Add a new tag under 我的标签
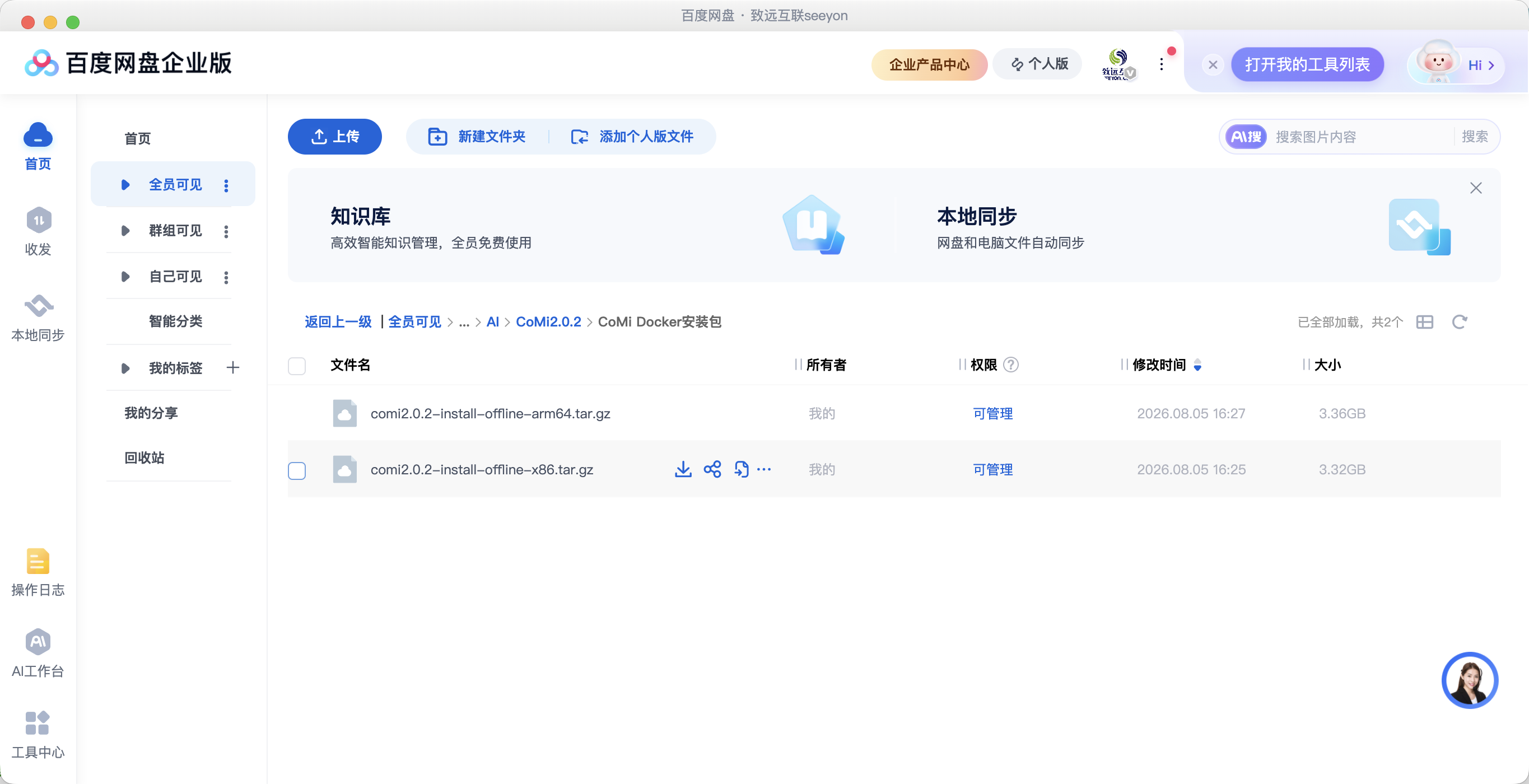 pyautogui.click(x=232, y=367)
